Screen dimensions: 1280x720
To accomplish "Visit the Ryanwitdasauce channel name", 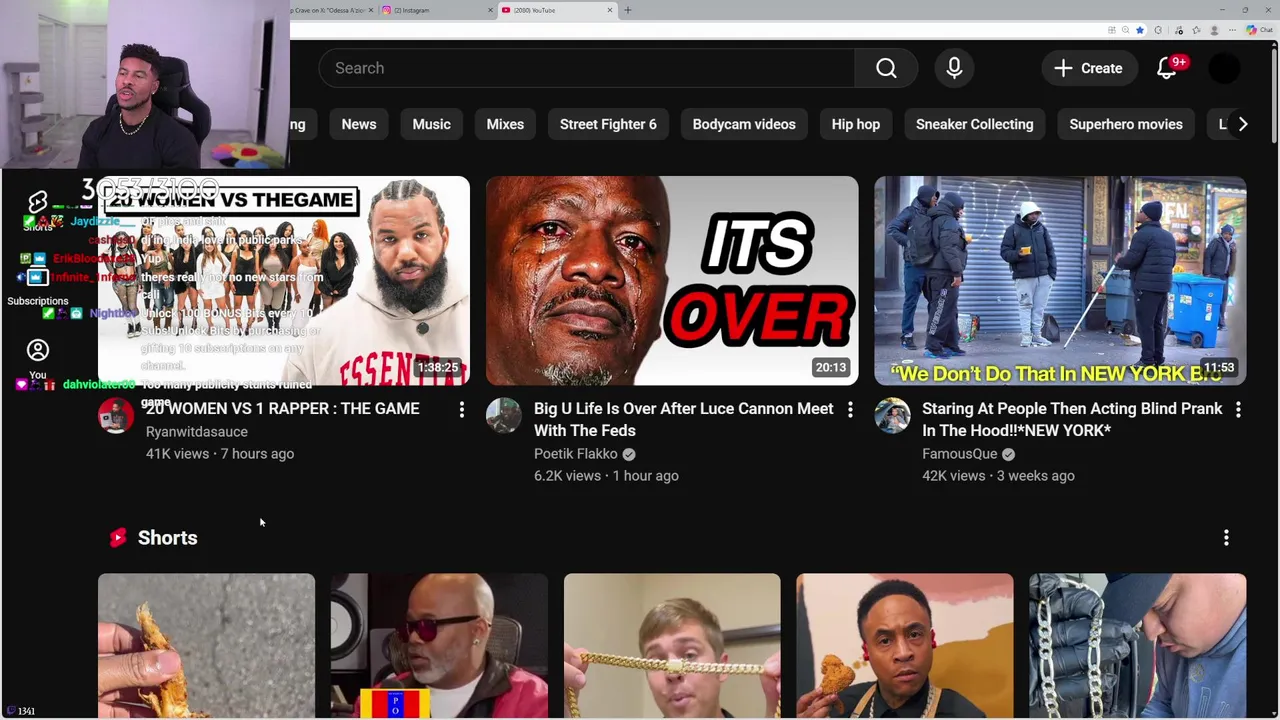I will (197, 431).
